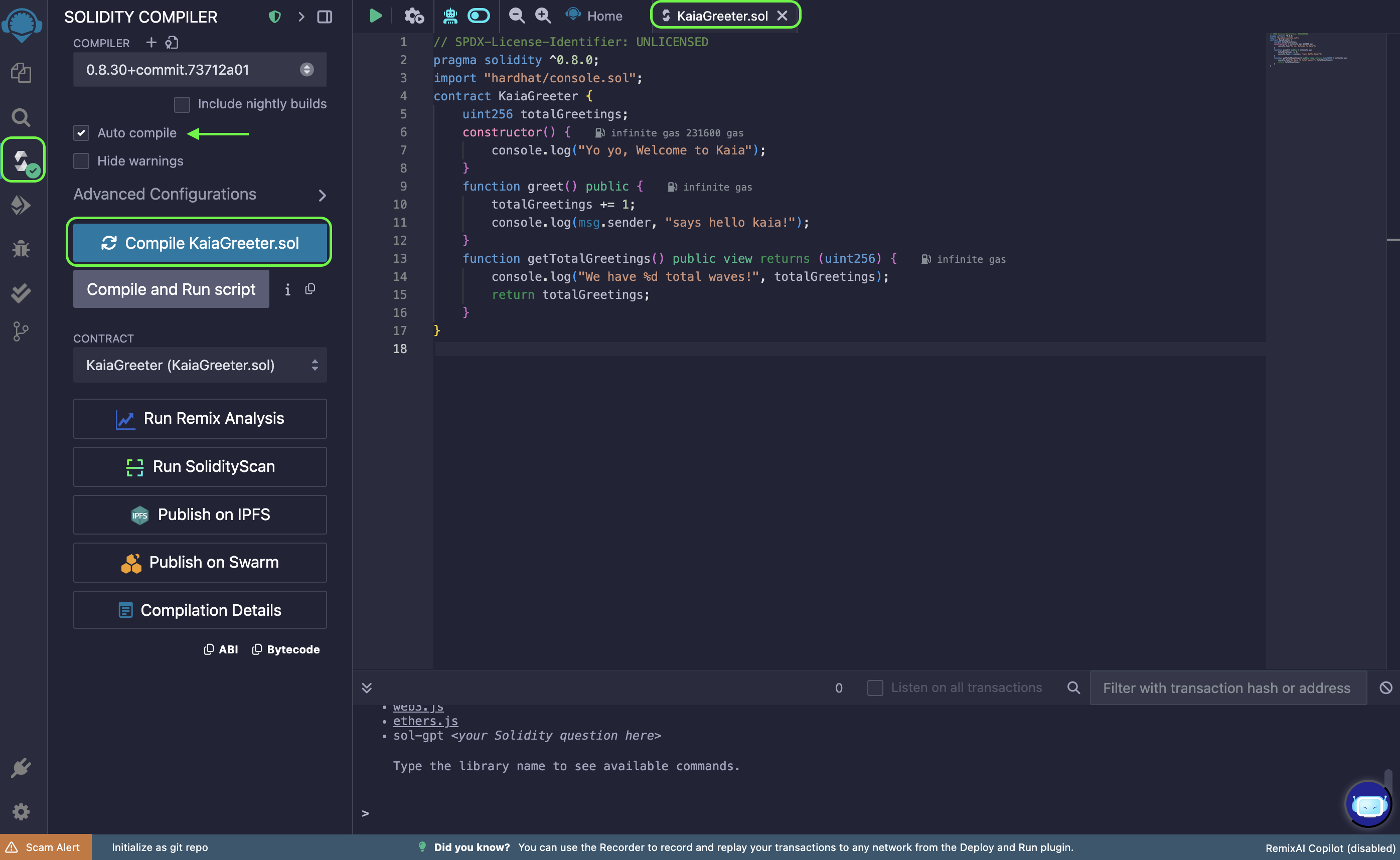Enable Listen on all transactions checkbox
The width and height of the screenshot is (1400, 860).
tap(875, 688)
